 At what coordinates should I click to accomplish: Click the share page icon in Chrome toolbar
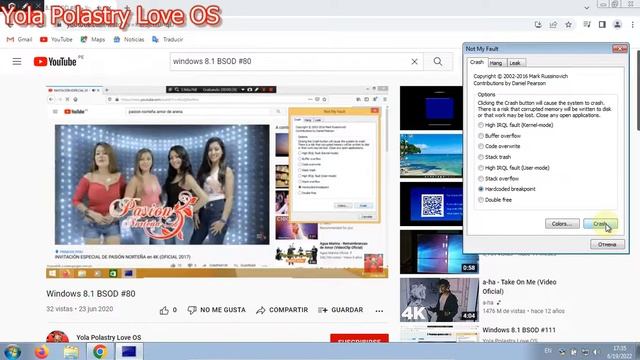coord(553,25)
